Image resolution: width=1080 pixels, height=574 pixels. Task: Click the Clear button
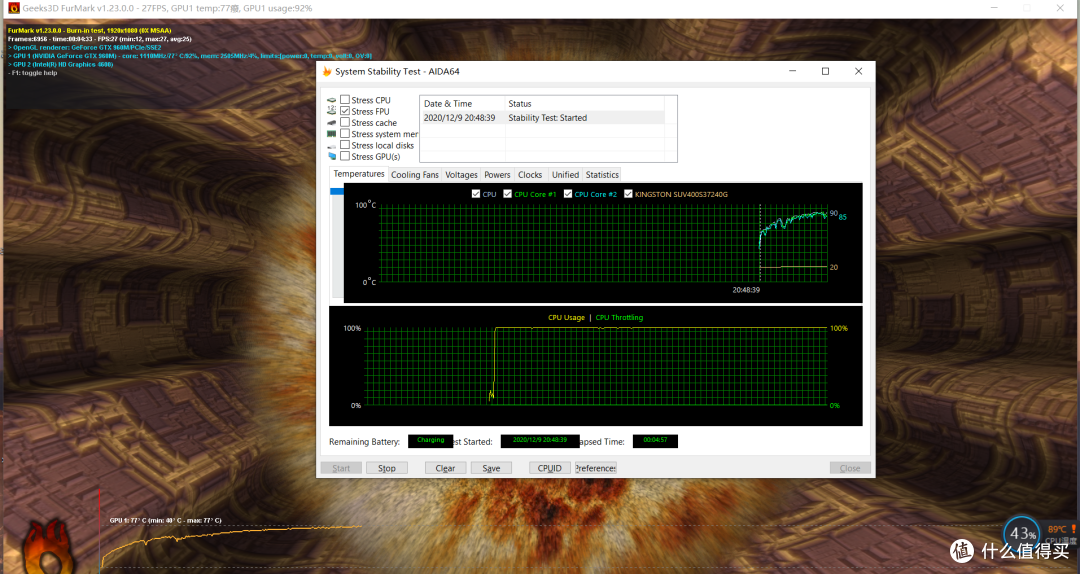pos(445,468)
